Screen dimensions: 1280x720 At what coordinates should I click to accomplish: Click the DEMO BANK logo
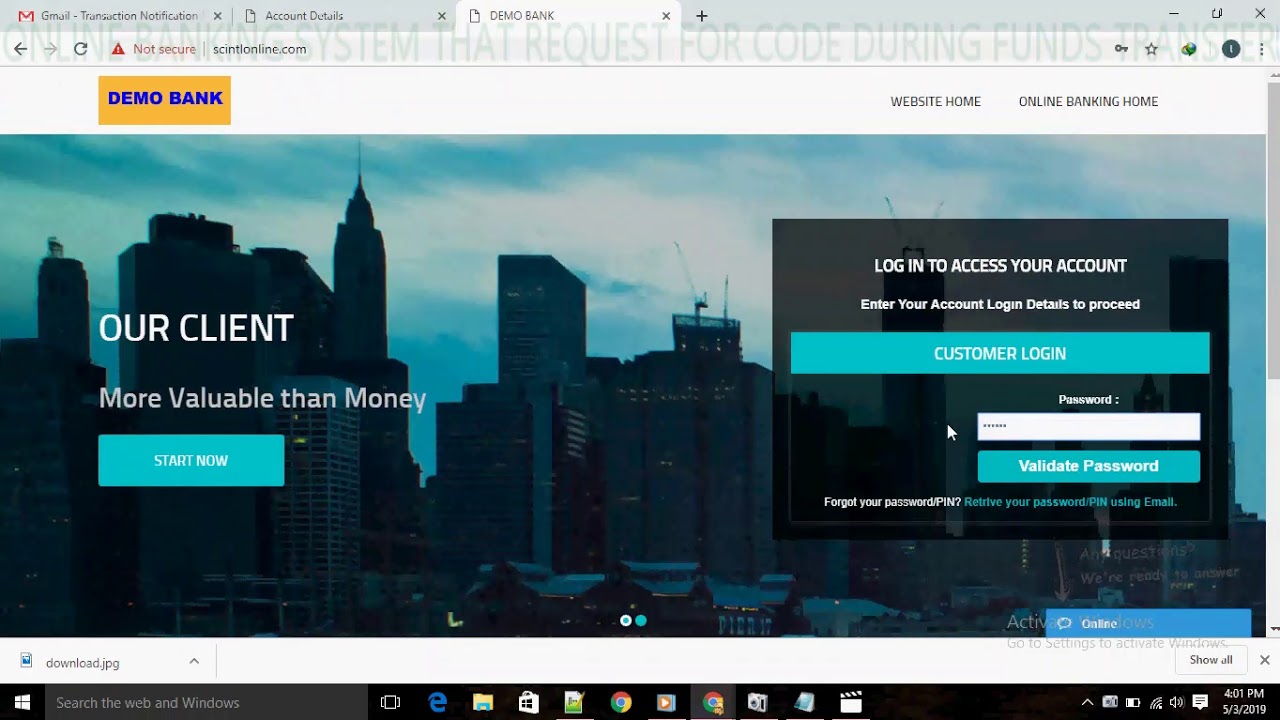(164, 100)
